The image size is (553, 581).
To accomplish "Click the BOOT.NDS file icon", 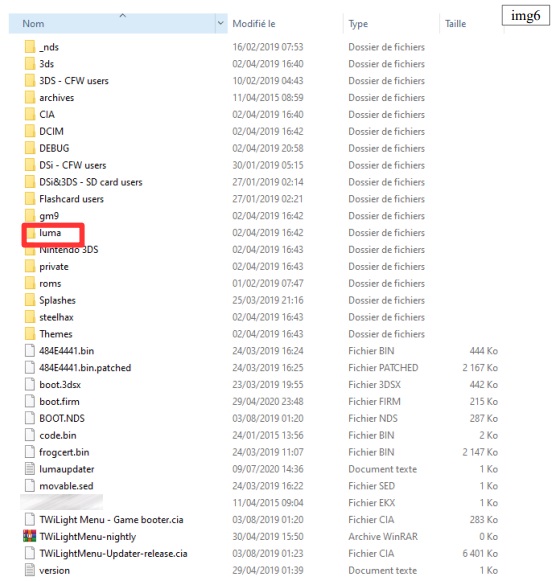I will (30, 418).
